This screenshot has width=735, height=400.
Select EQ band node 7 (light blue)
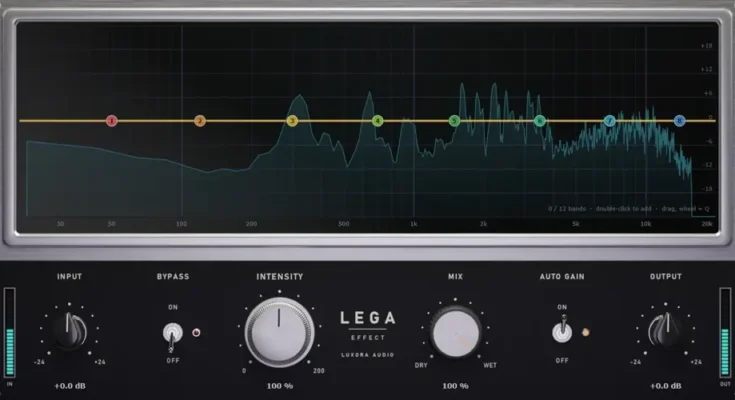609,121
